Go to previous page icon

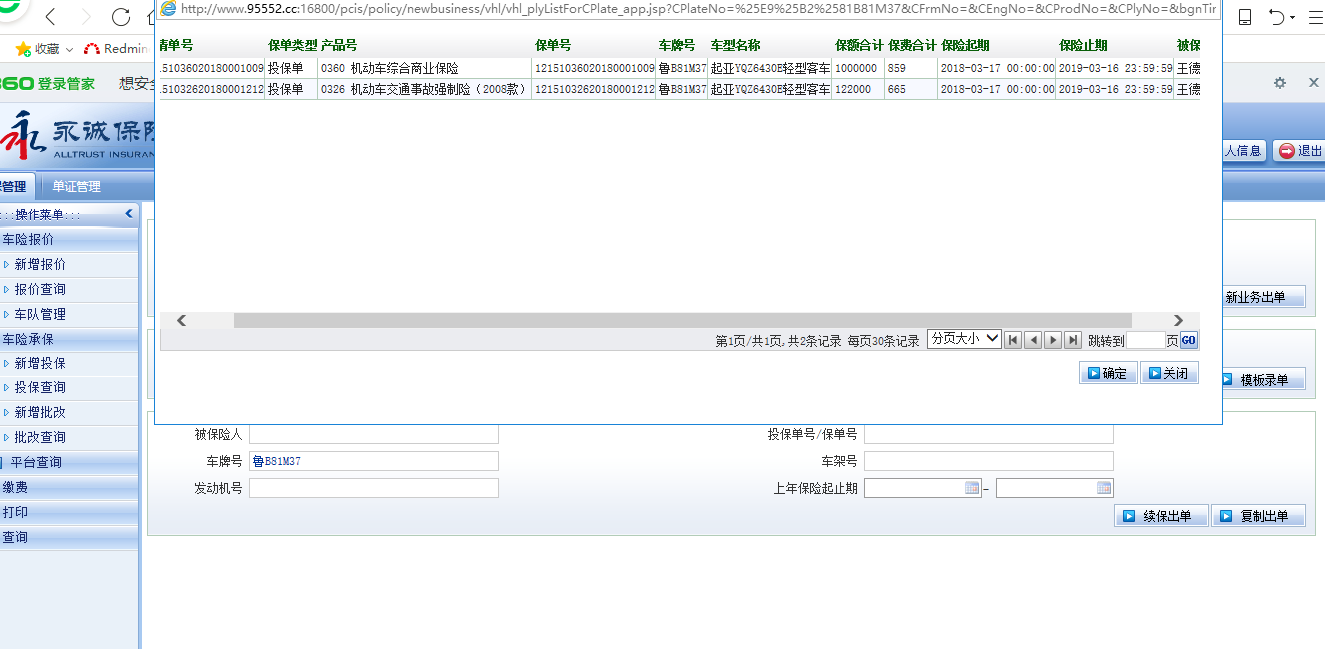(1033, 340)
